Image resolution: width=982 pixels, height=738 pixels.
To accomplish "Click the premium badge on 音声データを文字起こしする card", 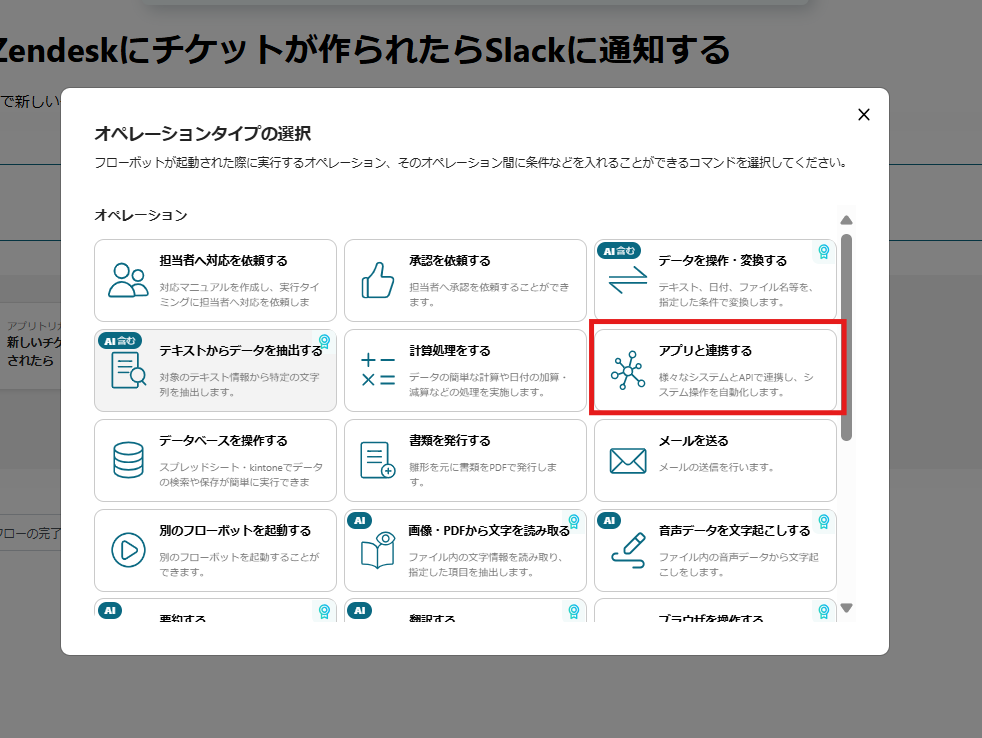I will click(x=824, y=521).
